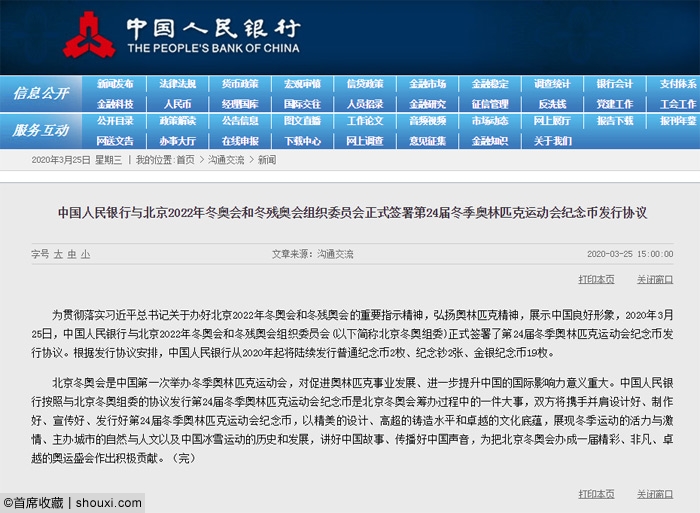Click 打印本页 below the article
The height and width of the screenshot is (513, 700).
pos(596,494)
